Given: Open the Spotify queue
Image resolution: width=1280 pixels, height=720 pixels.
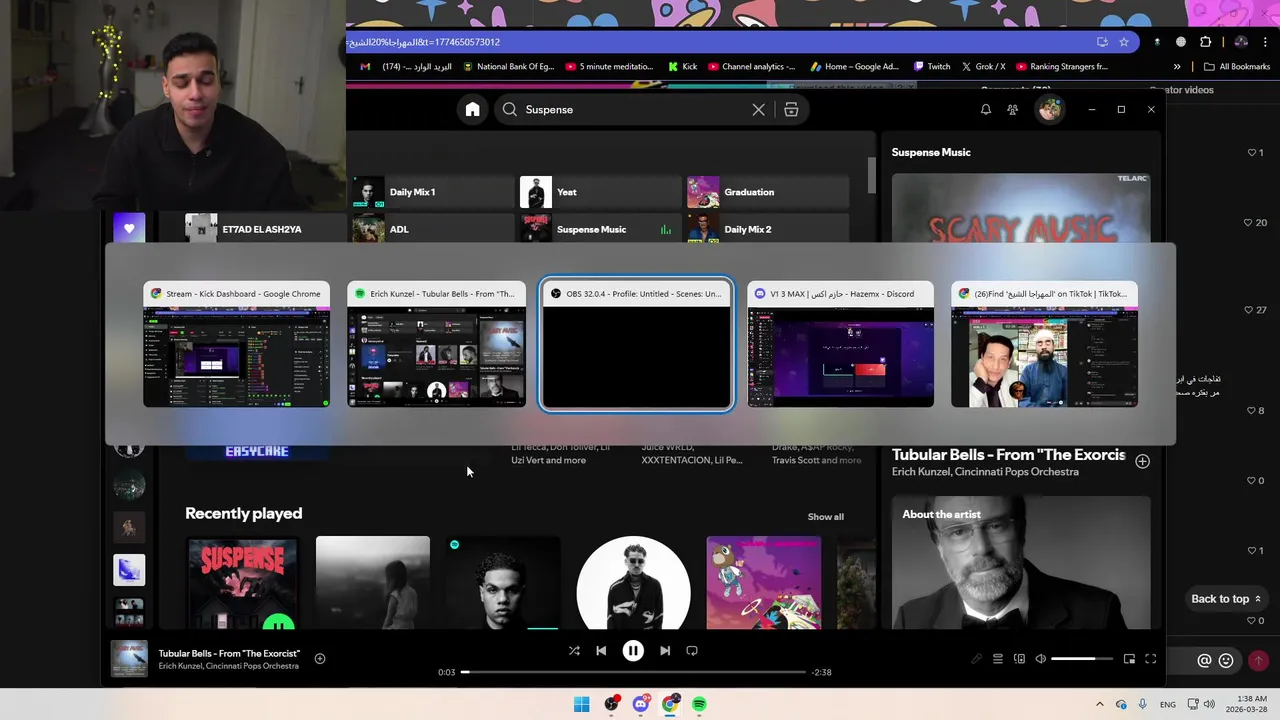Looking at the screenshot, I should point(998,659).
